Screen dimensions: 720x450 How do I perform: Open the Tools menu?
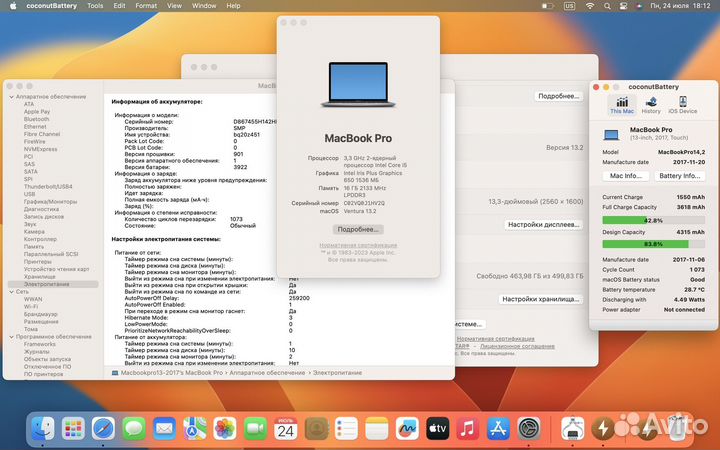tap(95, 6)
